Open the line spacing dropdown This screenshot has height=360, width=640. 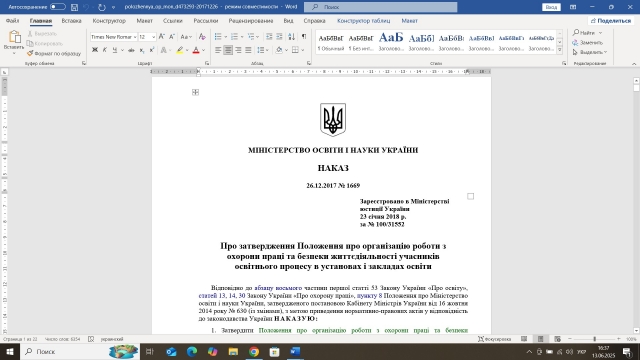point(267,50)
